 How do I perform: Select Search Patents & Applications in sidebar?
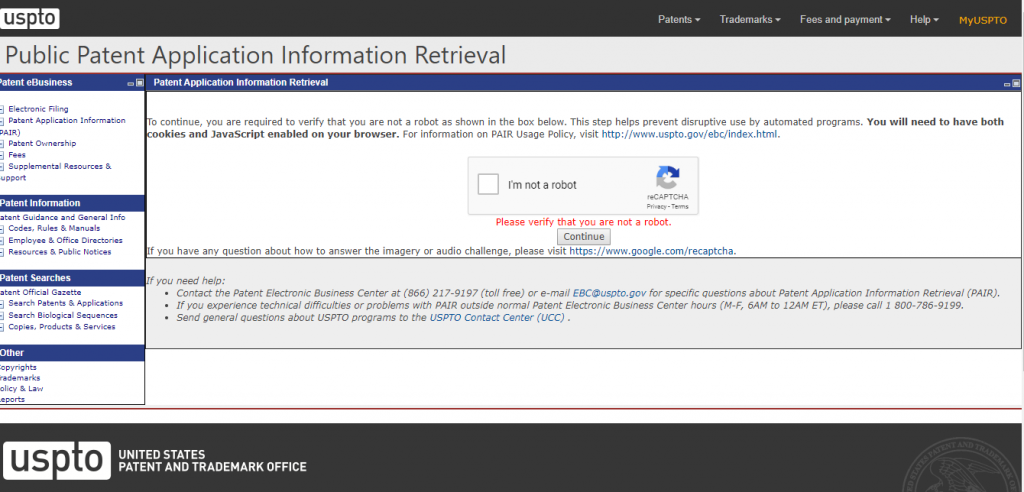pos(66,303)
